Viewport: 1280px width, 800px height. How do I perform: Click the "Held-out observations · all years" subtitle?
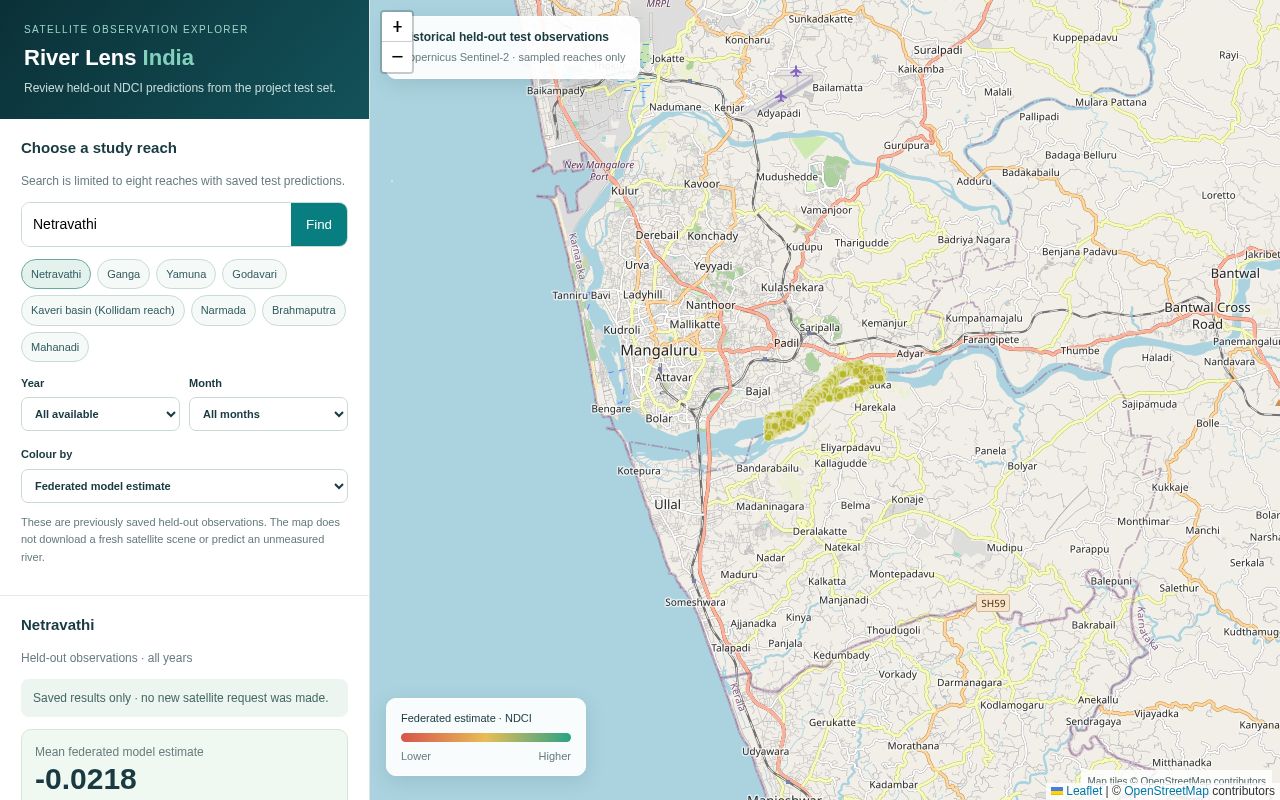click(107, 658)
